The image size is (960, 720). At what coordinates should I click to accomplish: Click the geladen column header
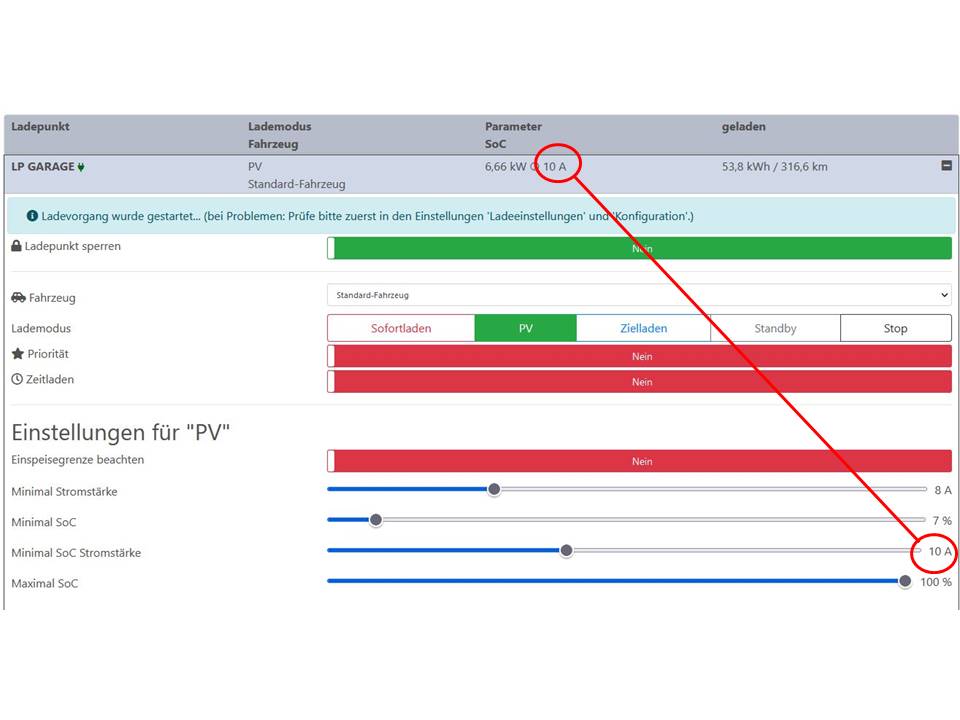point(743,127)
